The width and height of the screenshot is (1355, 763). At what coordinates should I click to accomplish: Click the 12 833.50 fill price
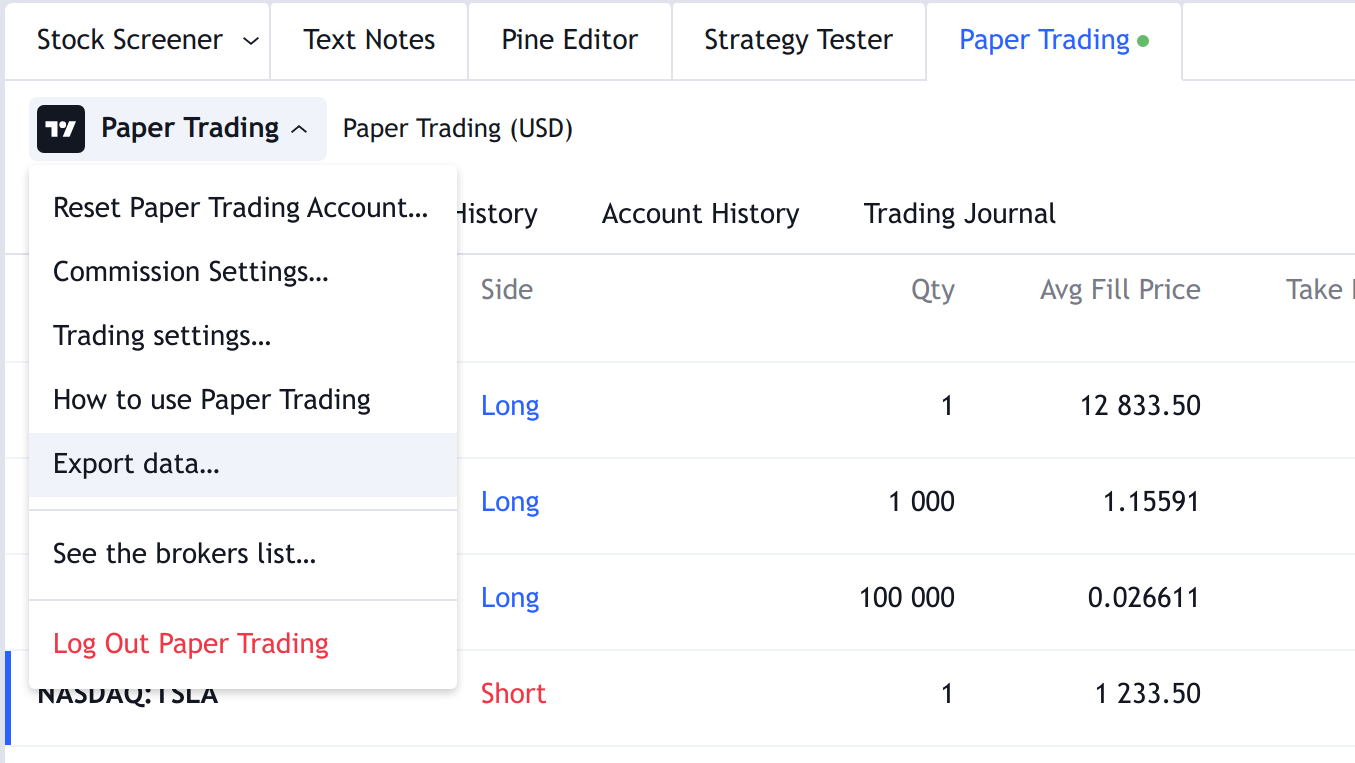click(1140, 406)
